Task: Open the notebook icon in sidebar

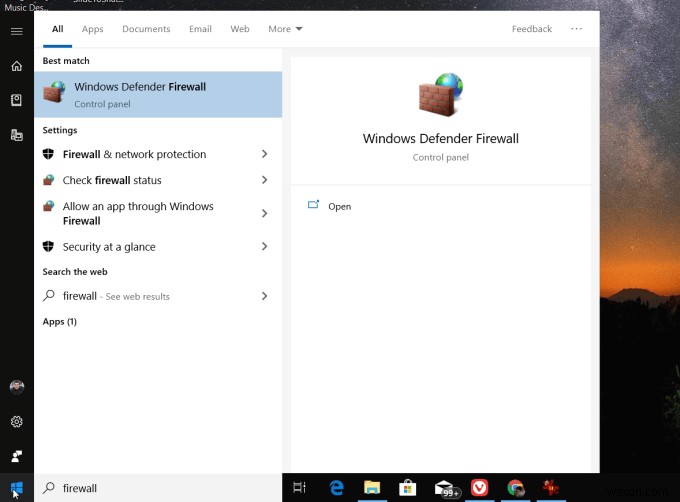Action: (16, 100)
